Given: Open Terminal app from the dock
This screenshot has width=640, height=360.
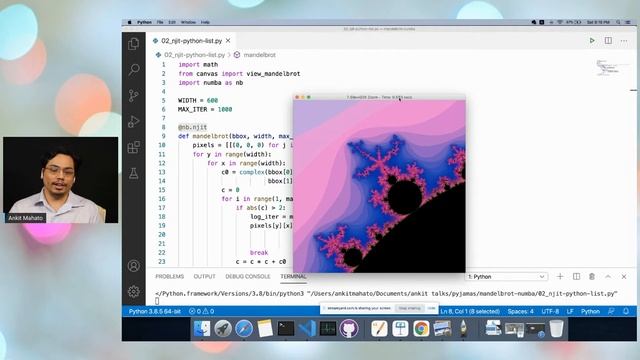Looking at the screenshot, I should pos(286,328).
